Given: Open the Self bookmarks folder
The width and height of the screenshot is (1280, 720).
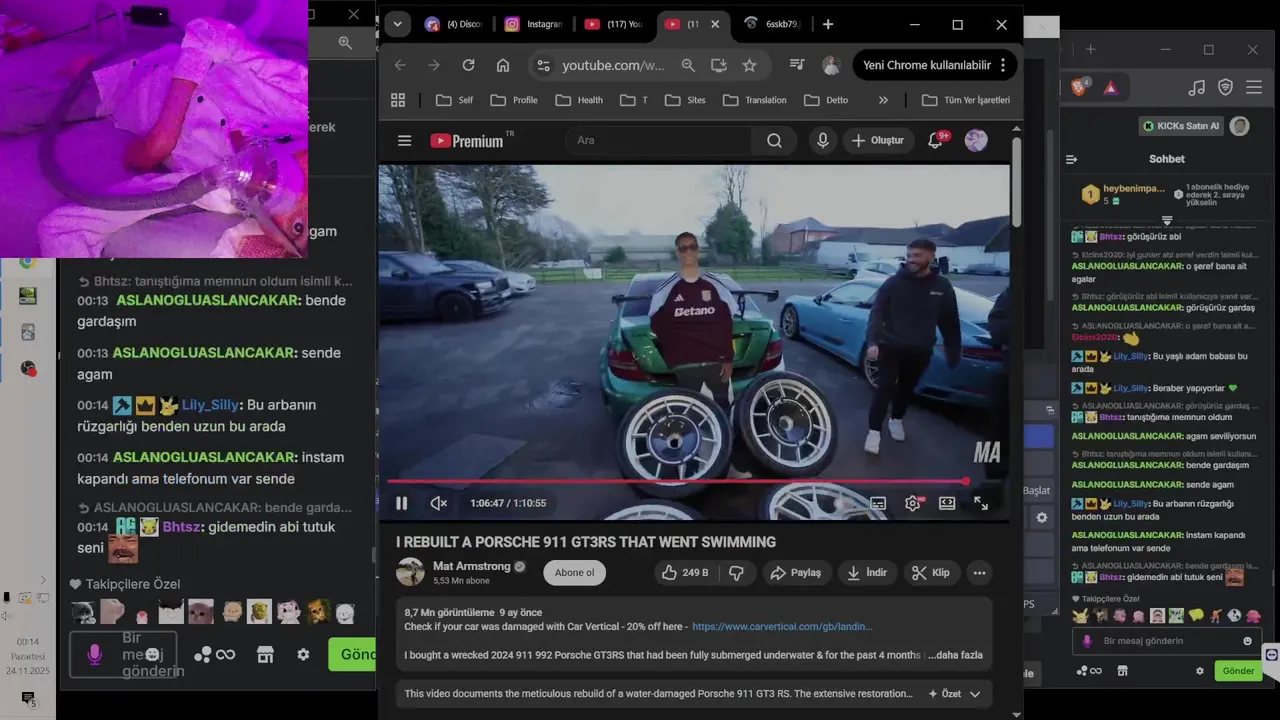Looking at the screenshot, I should coord(455,100).
